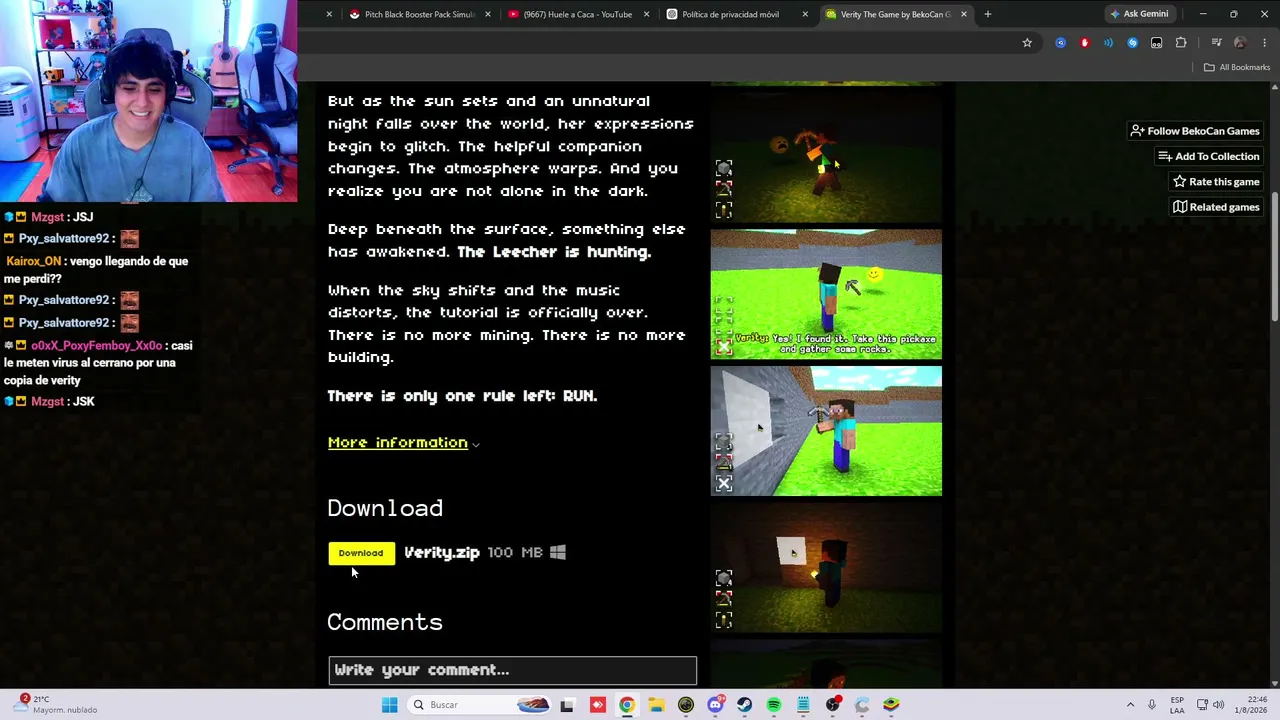1280x720 pixels.
Task: Click the microphone icon in system tray
Action: click(x=1152, y=705)
